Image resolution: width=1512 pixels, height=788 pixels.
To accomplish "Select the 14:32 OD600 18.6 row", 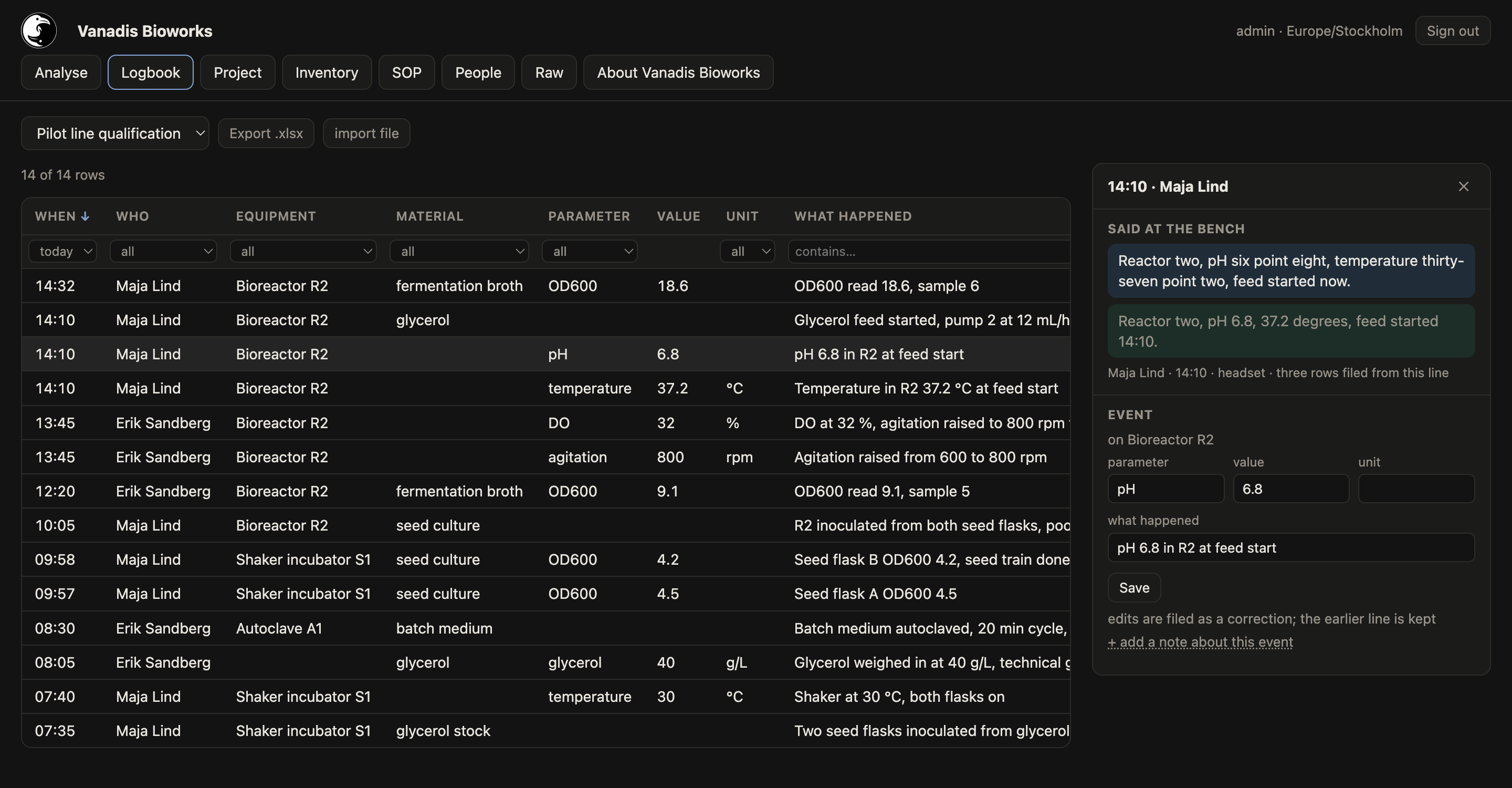I will pyautogui.click(x=546, y=285).
